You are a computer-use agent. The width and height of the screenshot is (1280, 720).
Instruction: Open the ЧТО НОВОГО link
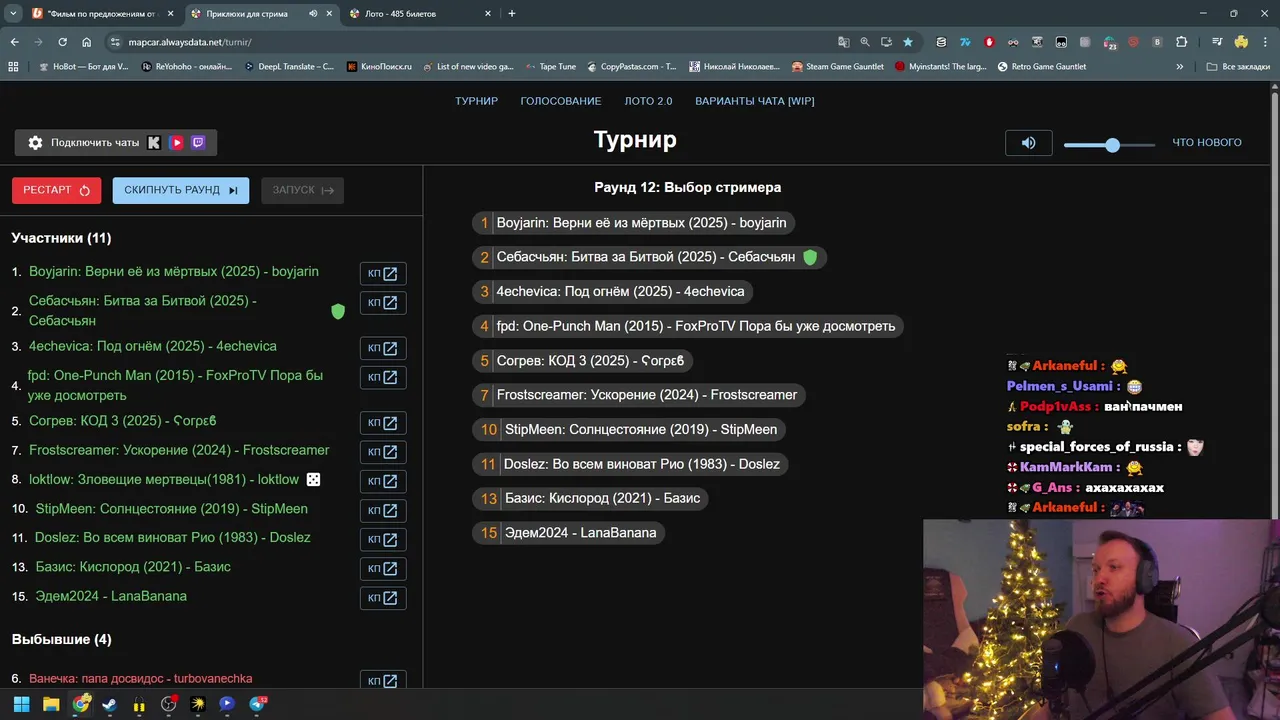(x=1206, y=143)
